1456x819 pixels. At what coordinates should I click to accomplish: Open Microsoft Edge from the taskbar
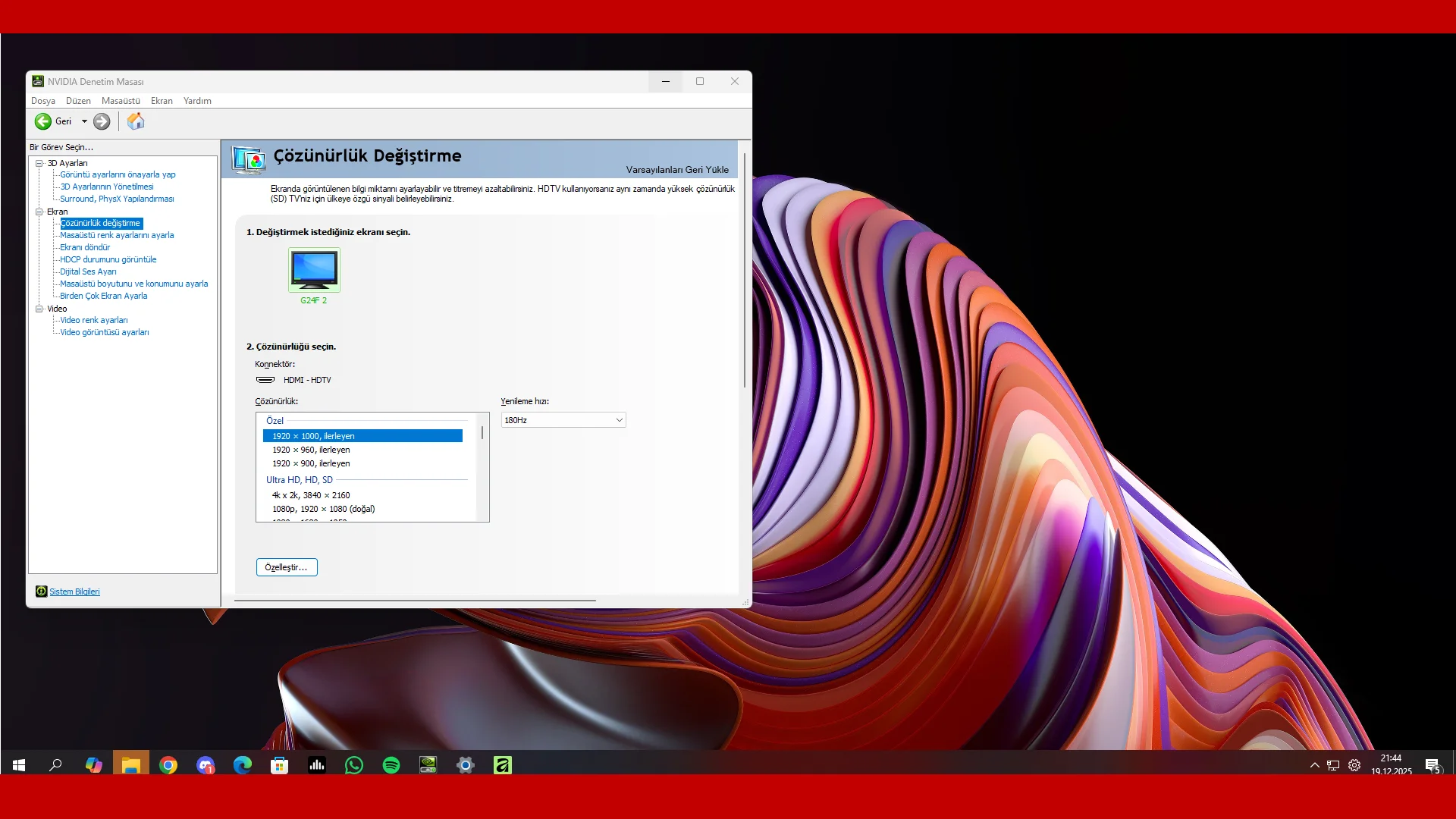(x=243, y=765)
